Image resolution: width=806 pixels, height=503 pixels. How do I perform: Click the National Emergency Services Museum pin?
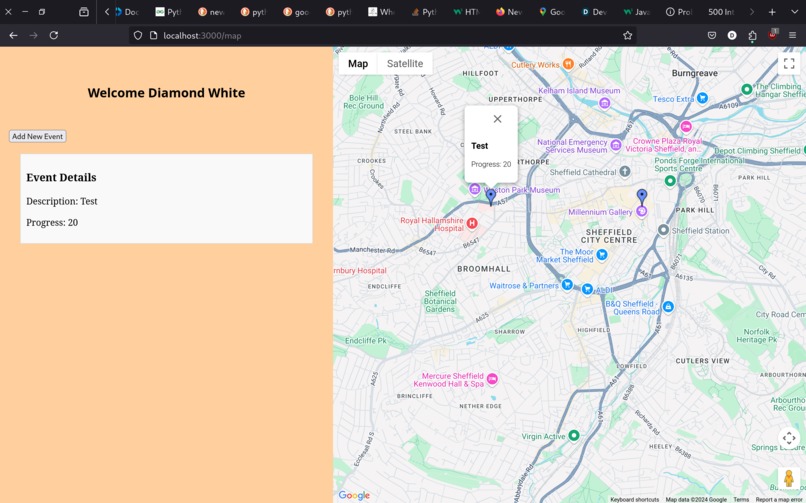tap(615, 145)
